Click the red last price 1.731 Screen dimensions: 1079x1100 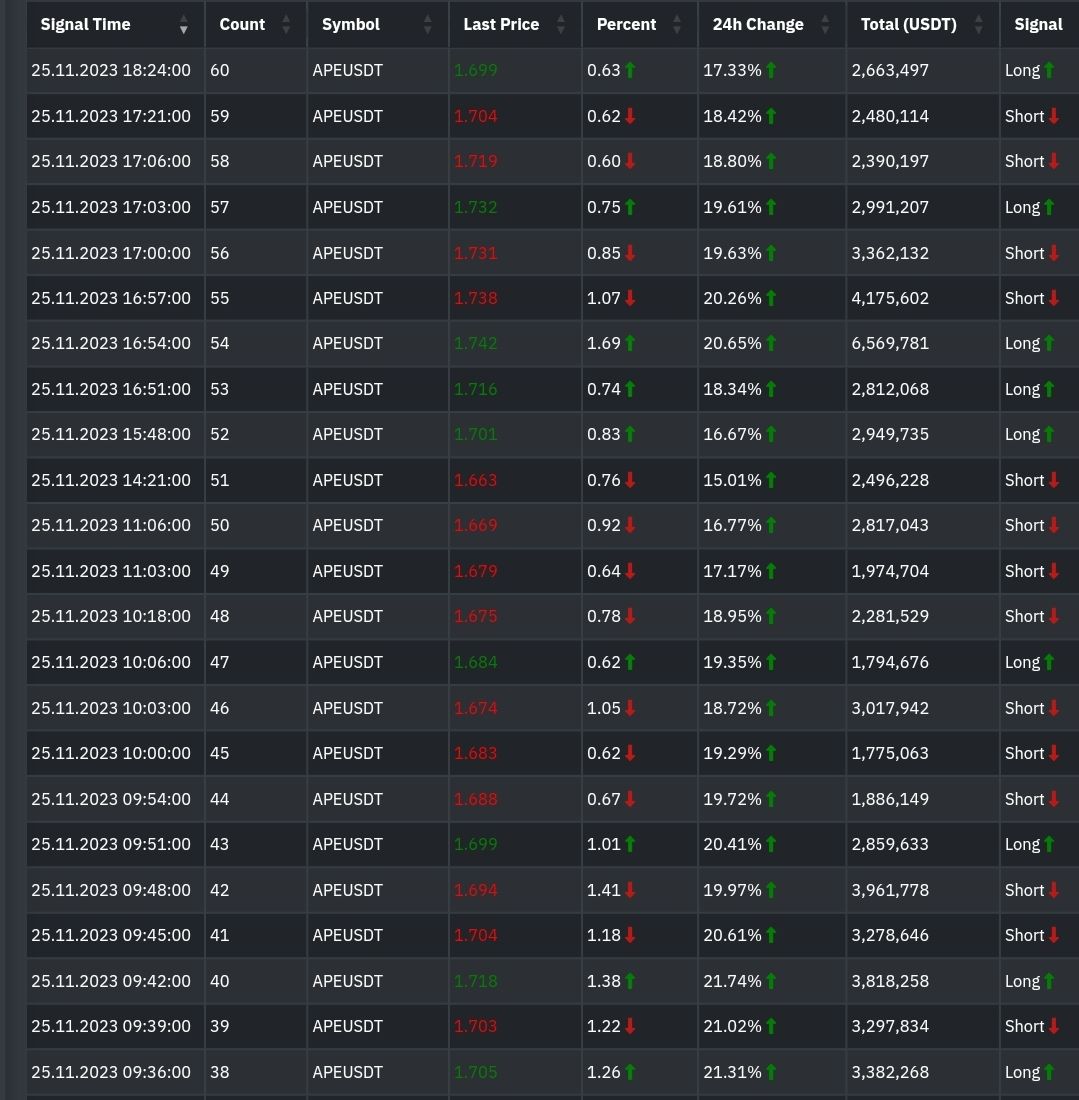[x=476, y=253]
